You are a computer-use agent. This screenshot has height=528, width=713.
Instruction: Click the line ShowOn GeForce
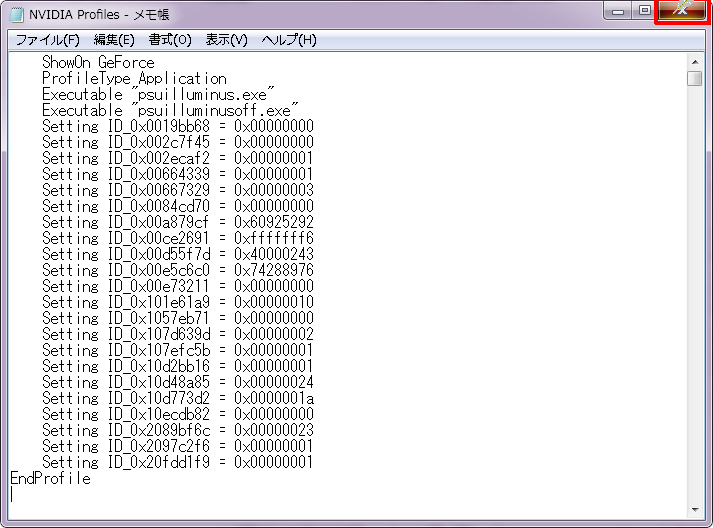(x=98, y=62)
